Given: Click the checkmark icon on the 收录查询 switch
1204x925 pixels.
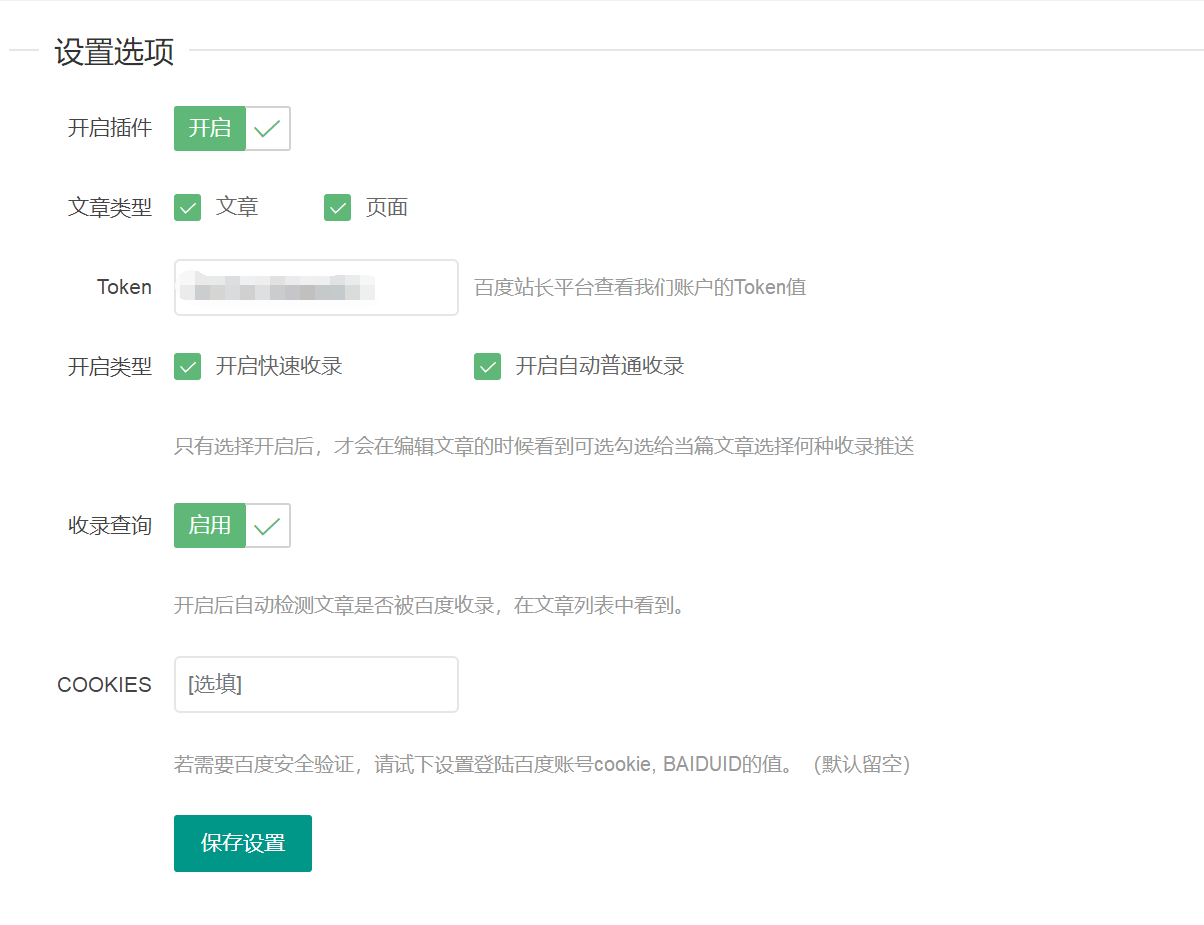Looking at the screenshot, I should pos(267,525).
